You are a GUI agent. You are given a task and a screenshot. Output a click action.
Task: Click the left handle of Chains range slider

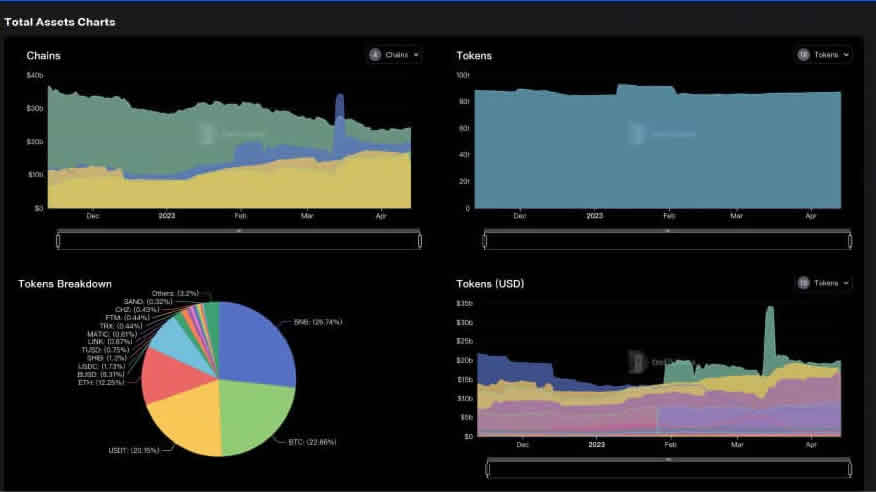tap(59, 240)
